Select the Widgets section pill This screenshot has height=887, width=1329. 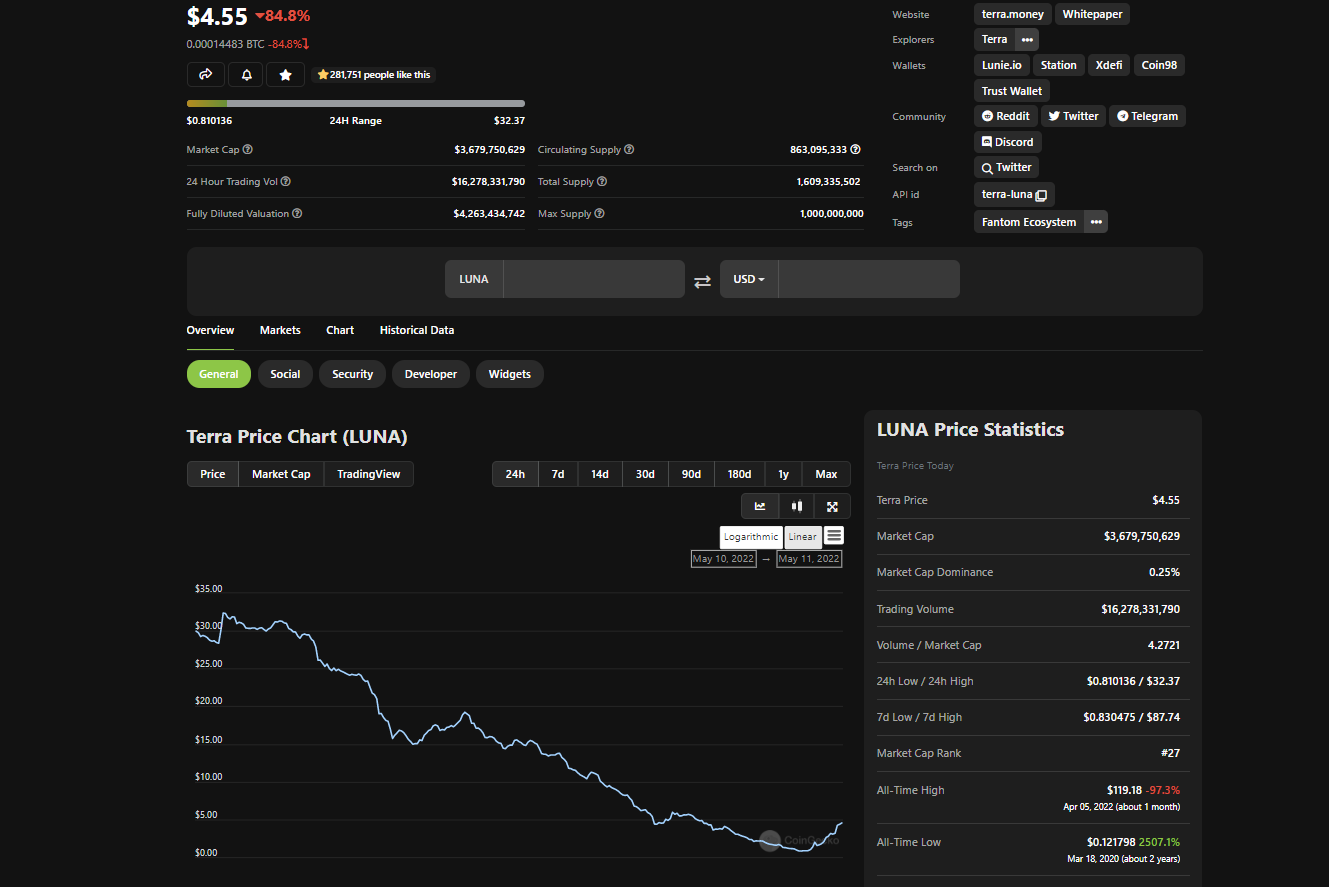pos(510,374)
